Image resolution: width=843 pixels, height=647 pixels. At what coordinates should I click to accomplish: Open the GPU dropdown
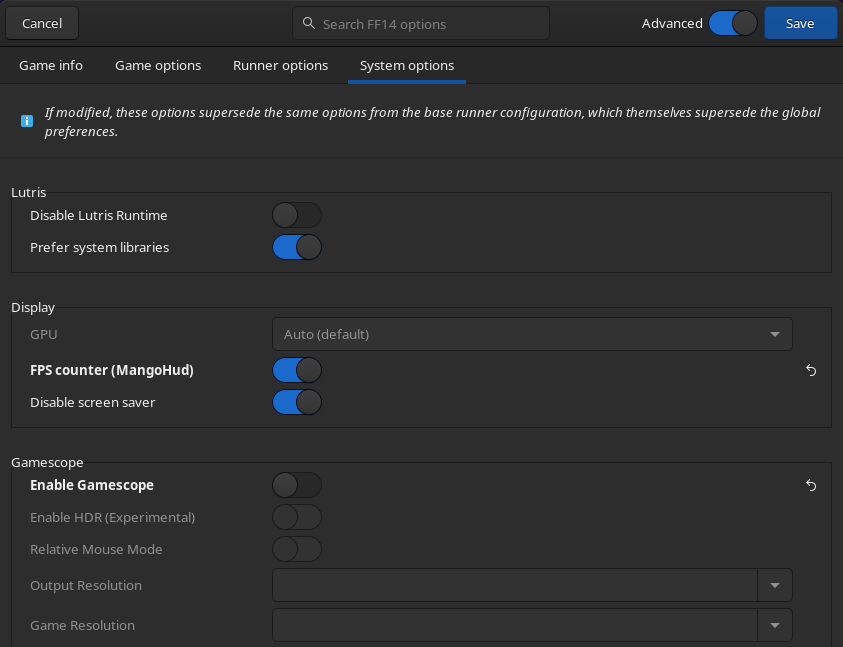point(532,334)
